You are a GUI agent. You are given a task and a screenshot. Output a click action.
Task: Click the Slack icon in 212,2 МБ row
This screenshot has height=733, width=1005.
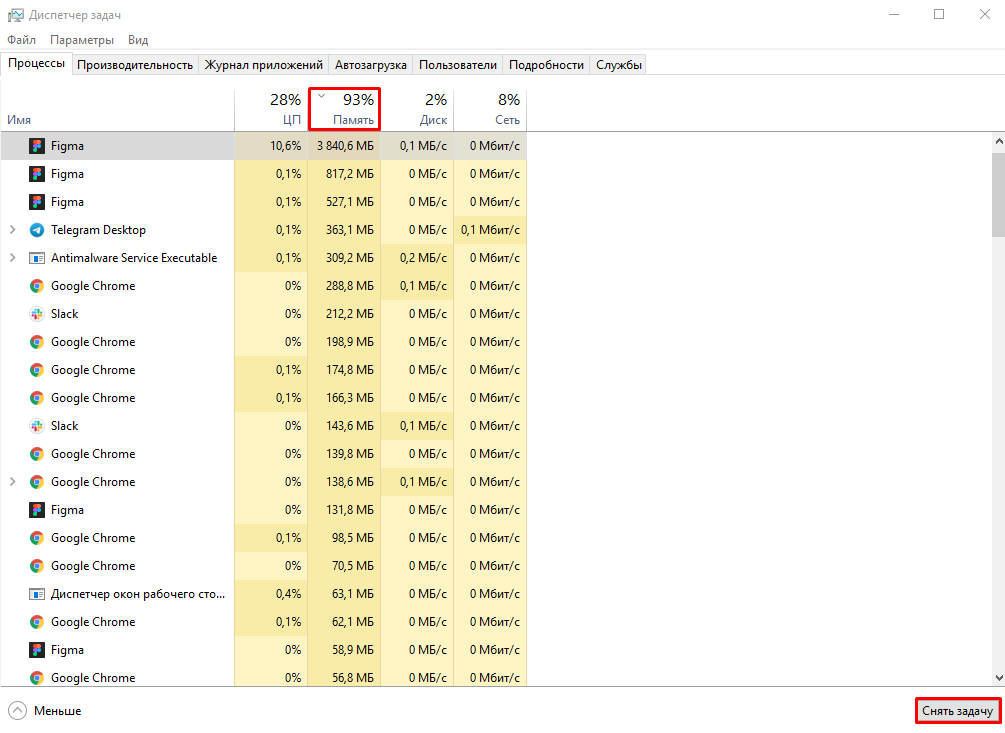(37, 314)
